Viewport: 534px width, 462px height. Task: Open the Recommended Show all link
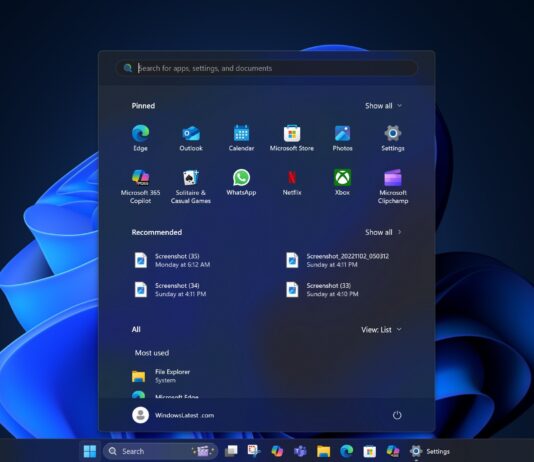point(383,232)
